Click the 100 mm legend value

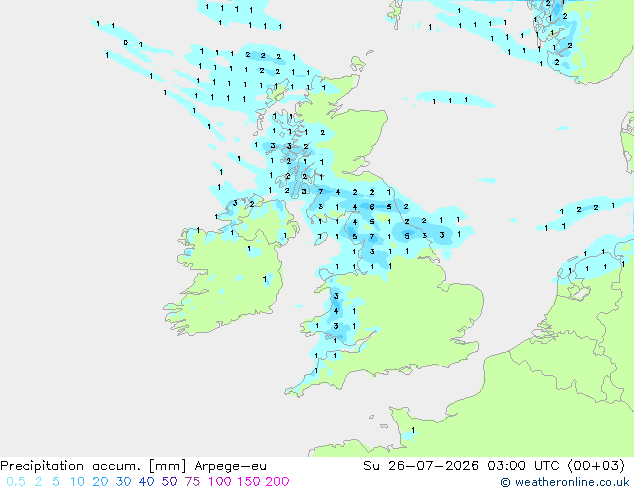point(220,482)
